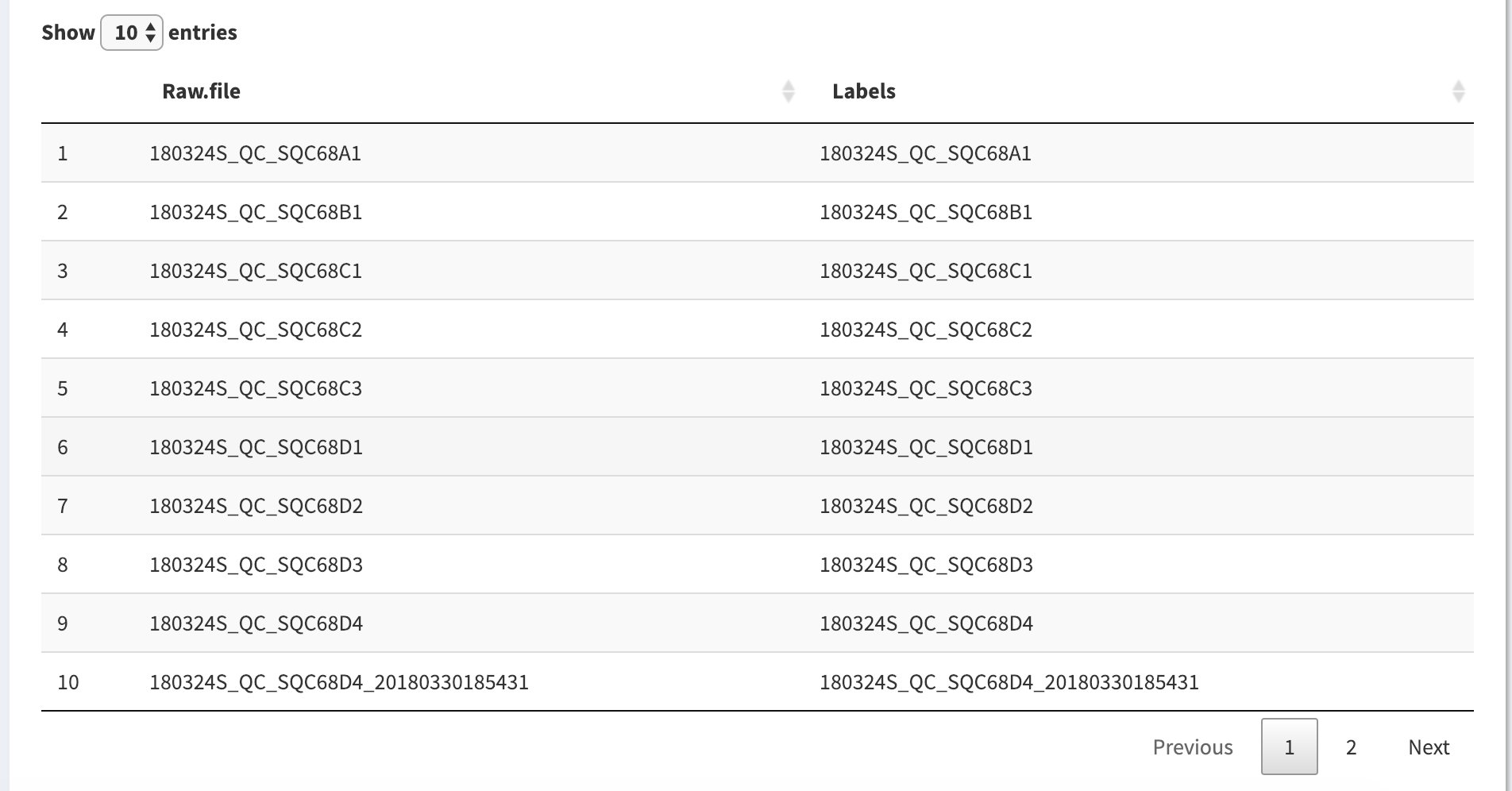Select page 1 in pagination

(1289, 747)
